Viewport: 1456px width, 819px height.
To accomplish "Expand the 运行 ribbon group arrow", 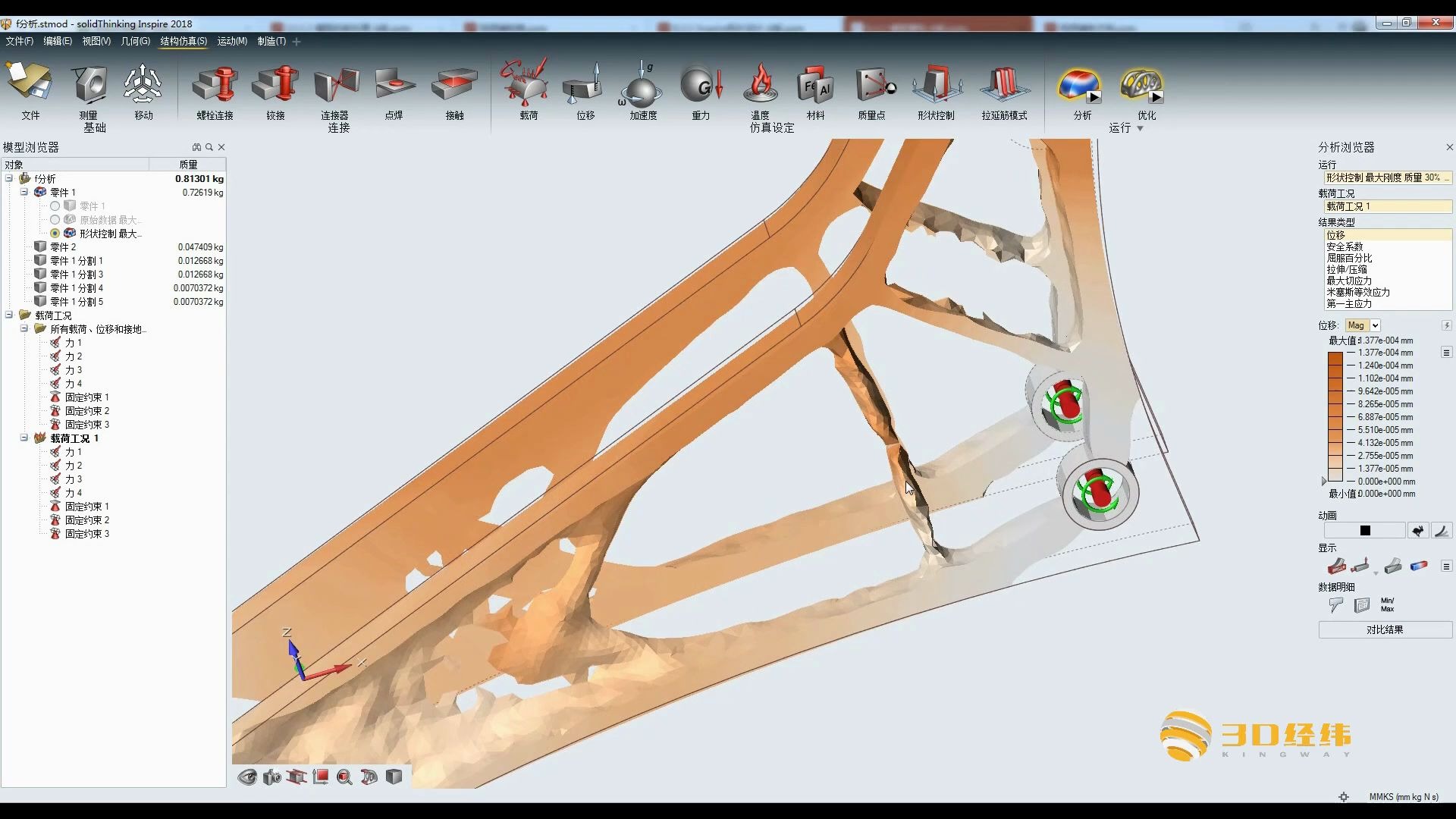I will (1140, 129).
